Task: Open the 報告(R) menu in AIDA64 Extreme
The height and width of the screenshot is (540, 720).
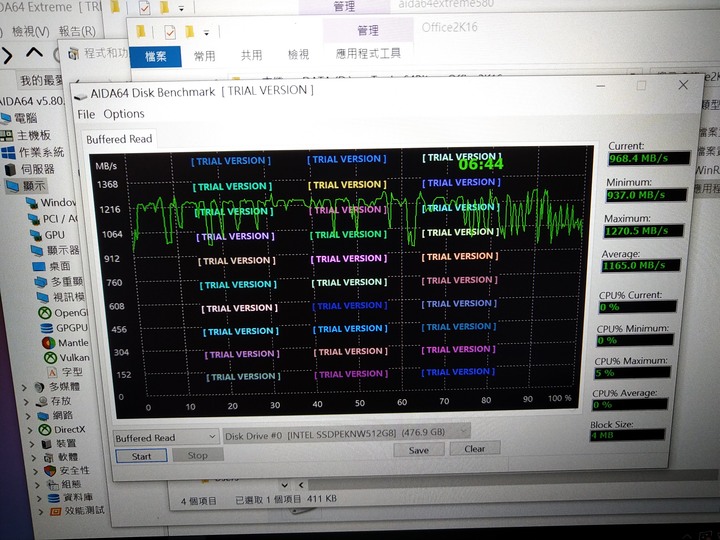Action: pyautogui.click(x=77, y=31)
